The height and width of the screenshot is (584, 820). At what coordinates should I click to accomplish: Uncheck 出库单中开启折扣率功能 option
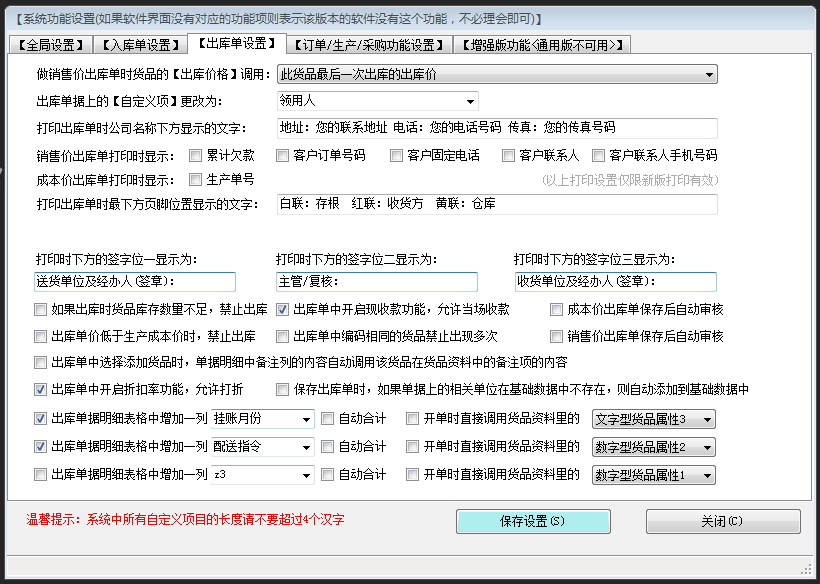tap(37, 391)
